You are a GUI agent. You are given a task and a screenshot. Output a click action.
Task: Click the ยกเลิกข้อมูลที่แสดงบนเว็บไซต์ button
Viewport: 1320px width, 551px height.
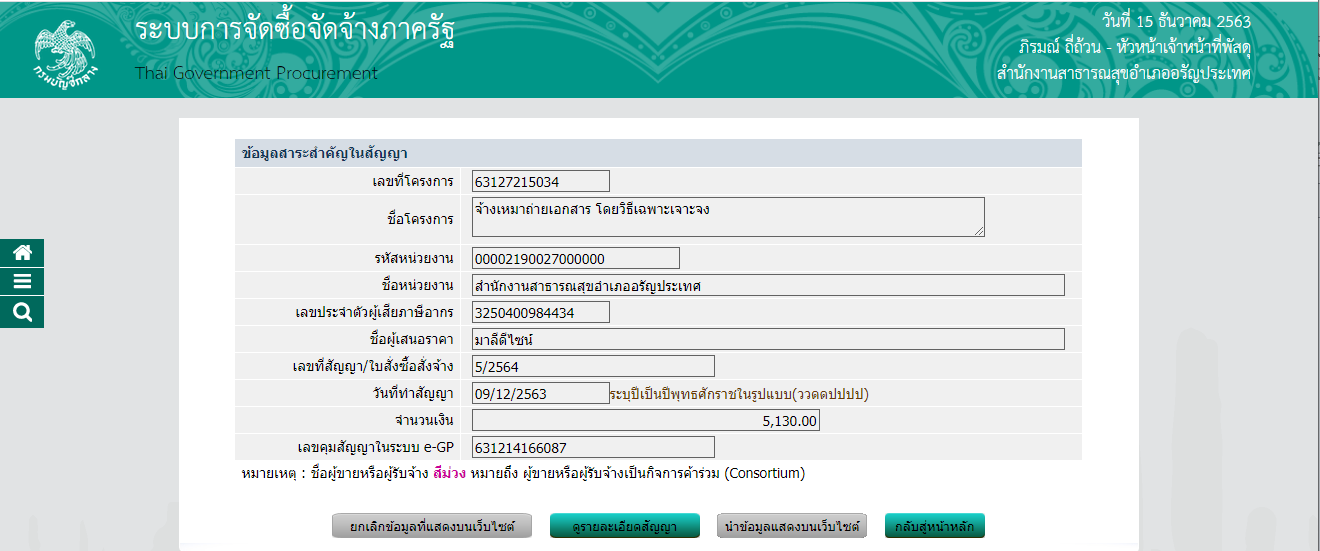(432, 526)
